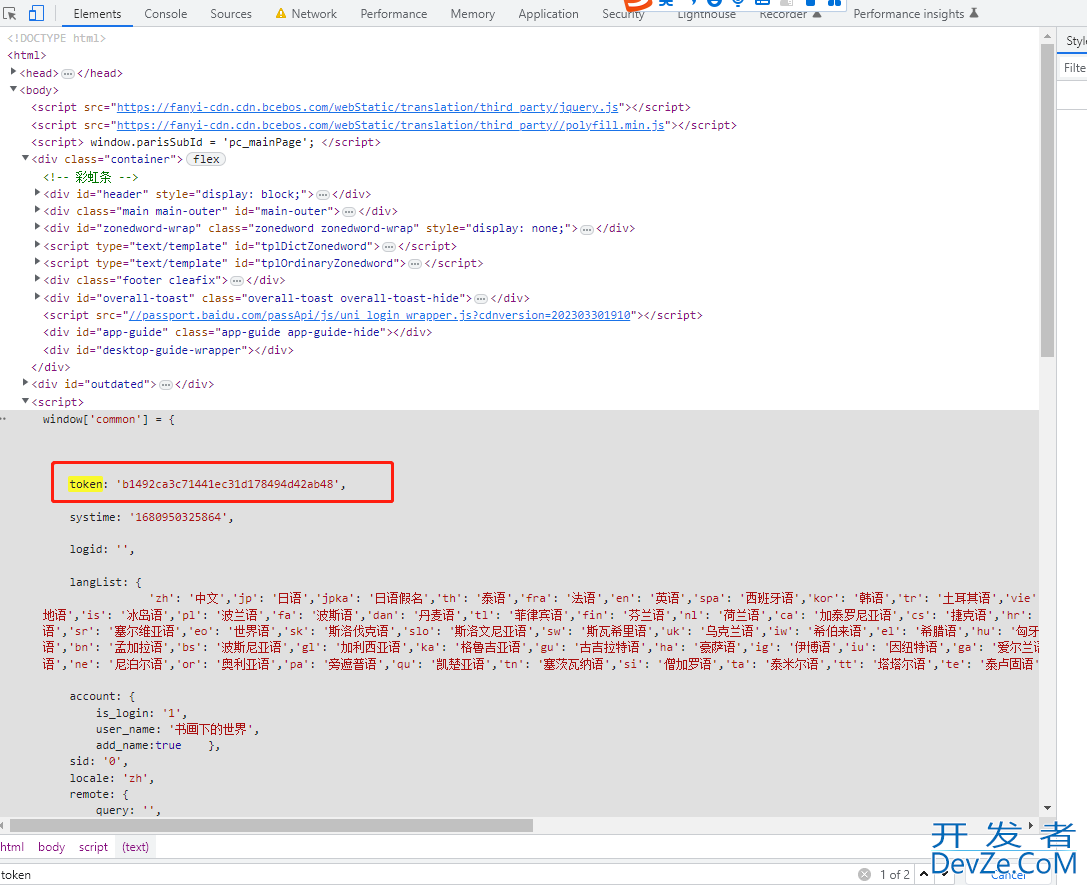Expand the head element

pos(13,71)
